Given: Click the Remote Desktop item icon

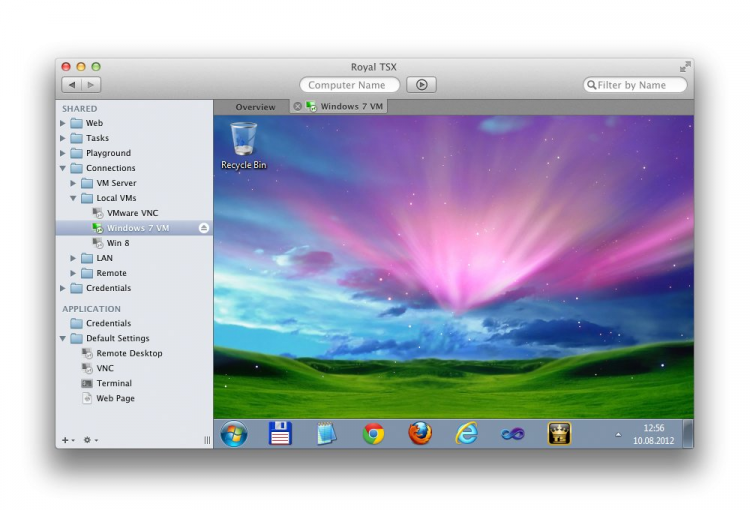Looking at the screenshot, I should point(87,354).
